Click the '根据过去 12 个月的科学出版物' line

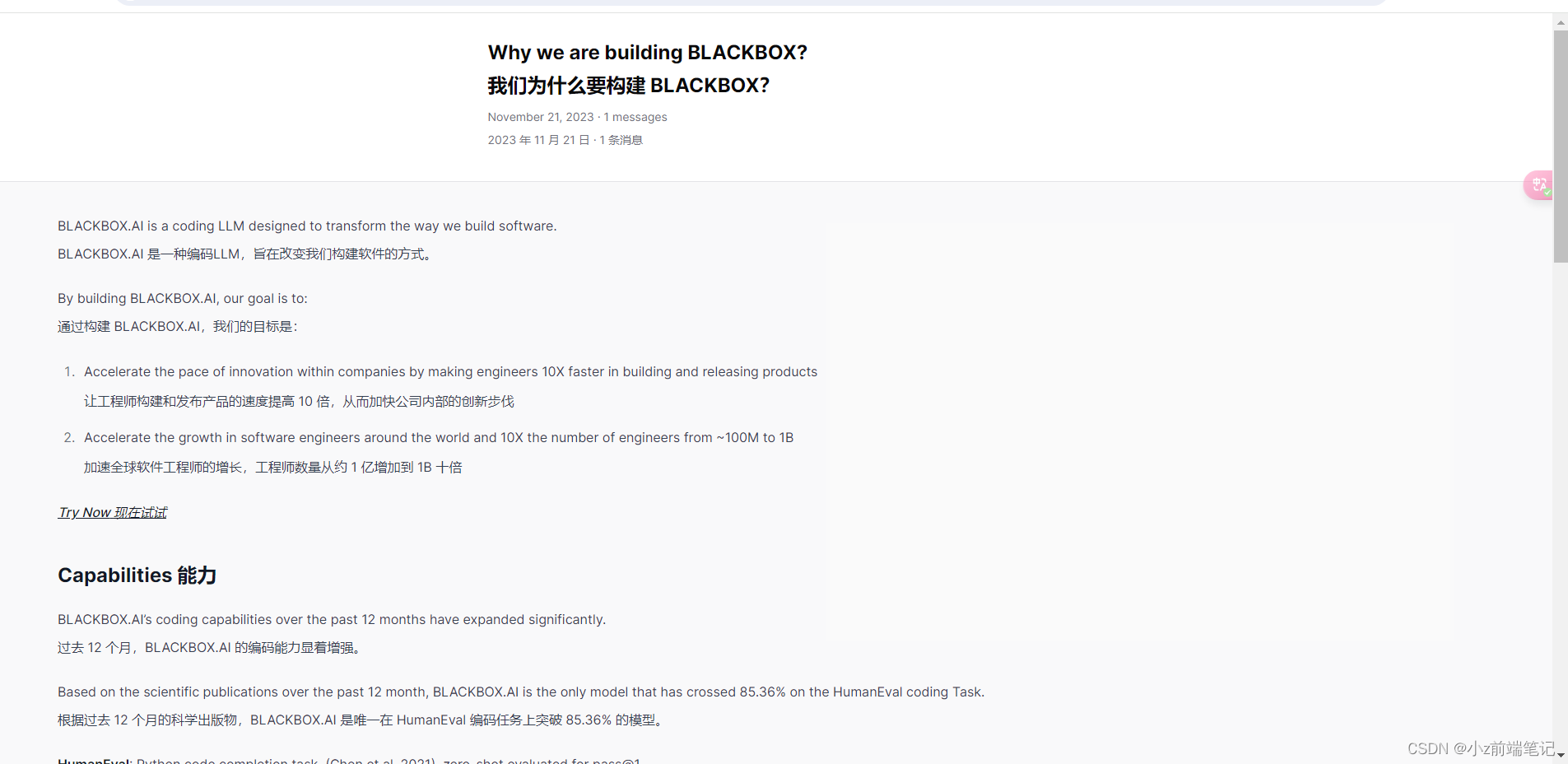point(362,720)
